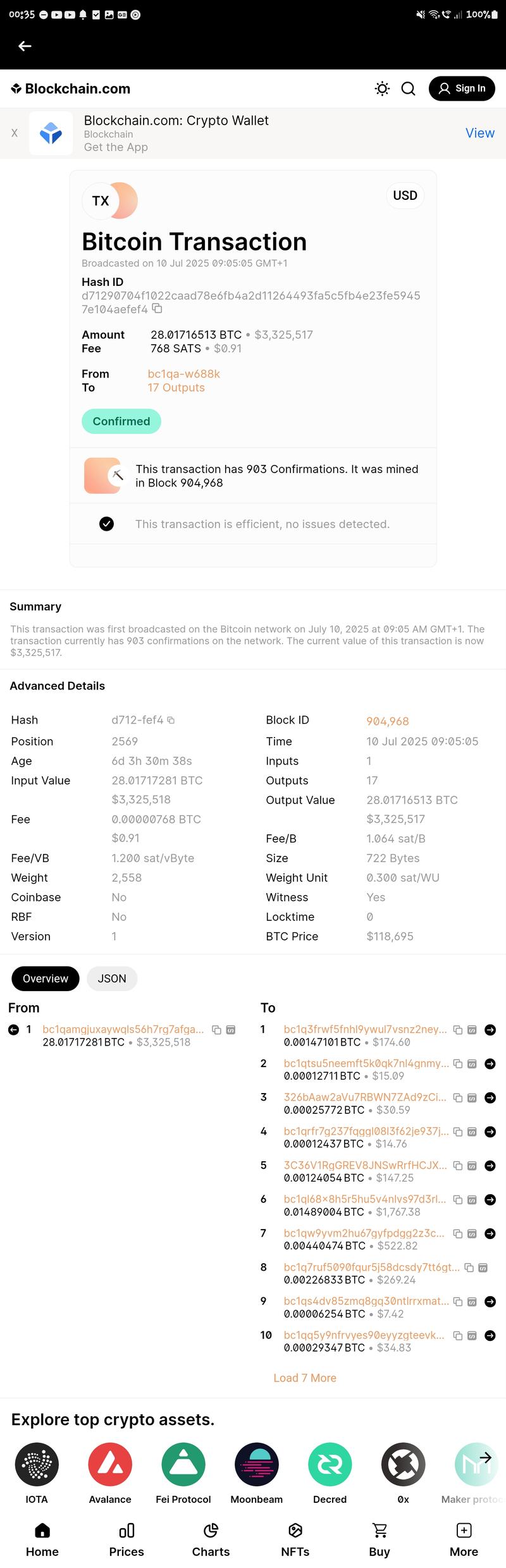Open the Avalance asset icon
This screenshot has height=1568, width=506.
pyautogui.click(x=110, y=1464)
